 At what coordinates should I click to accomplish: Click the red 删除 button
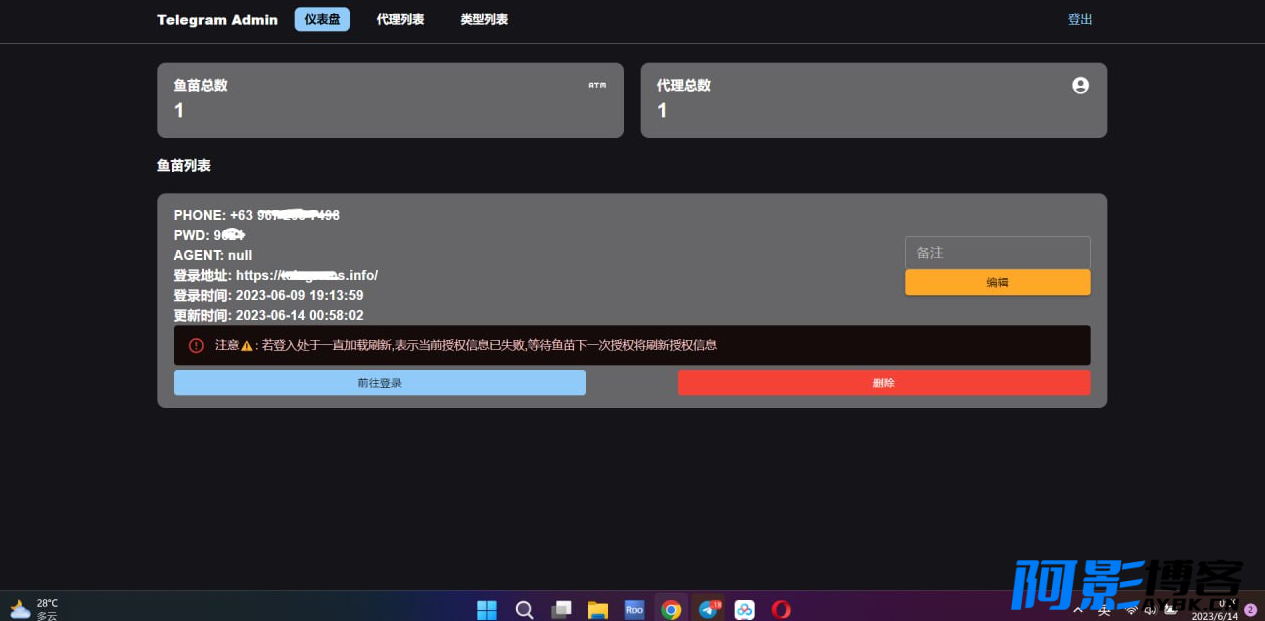[x=884, y=382]
